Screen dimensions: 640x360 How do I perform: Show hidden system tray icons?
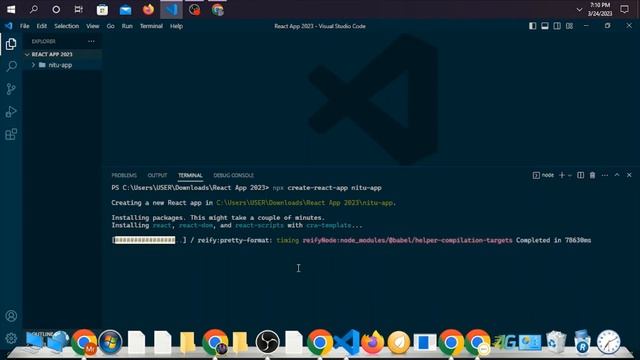[579, 9]
